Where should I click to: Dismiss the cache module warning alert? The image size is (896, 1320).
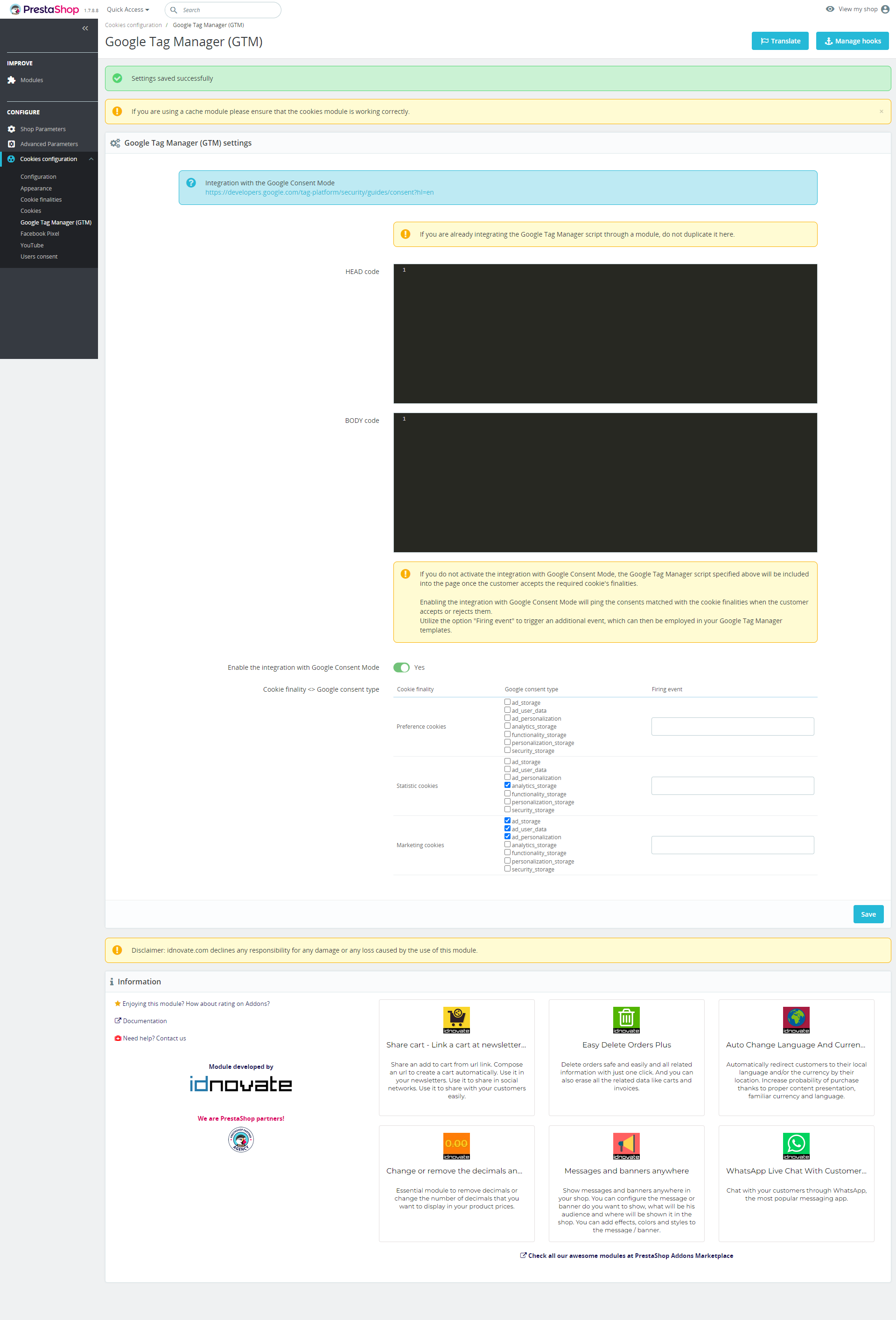pyautogui.click(x=881, y=112)
